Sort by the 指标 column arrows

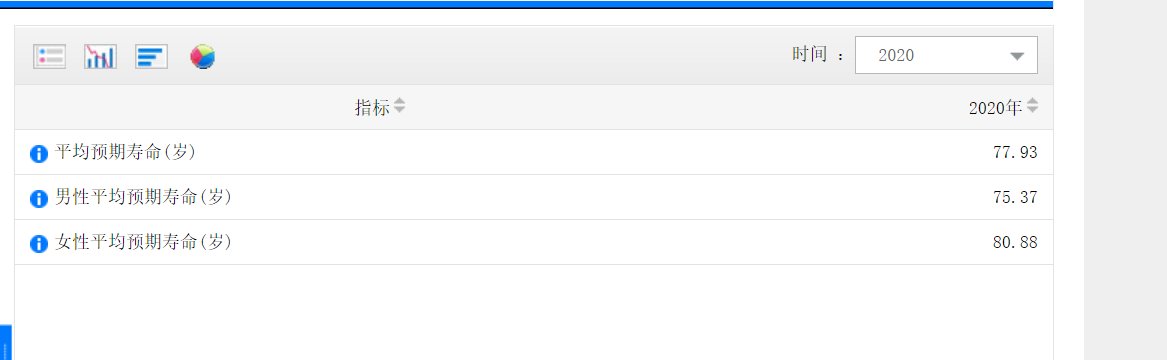tap(400, 106)
